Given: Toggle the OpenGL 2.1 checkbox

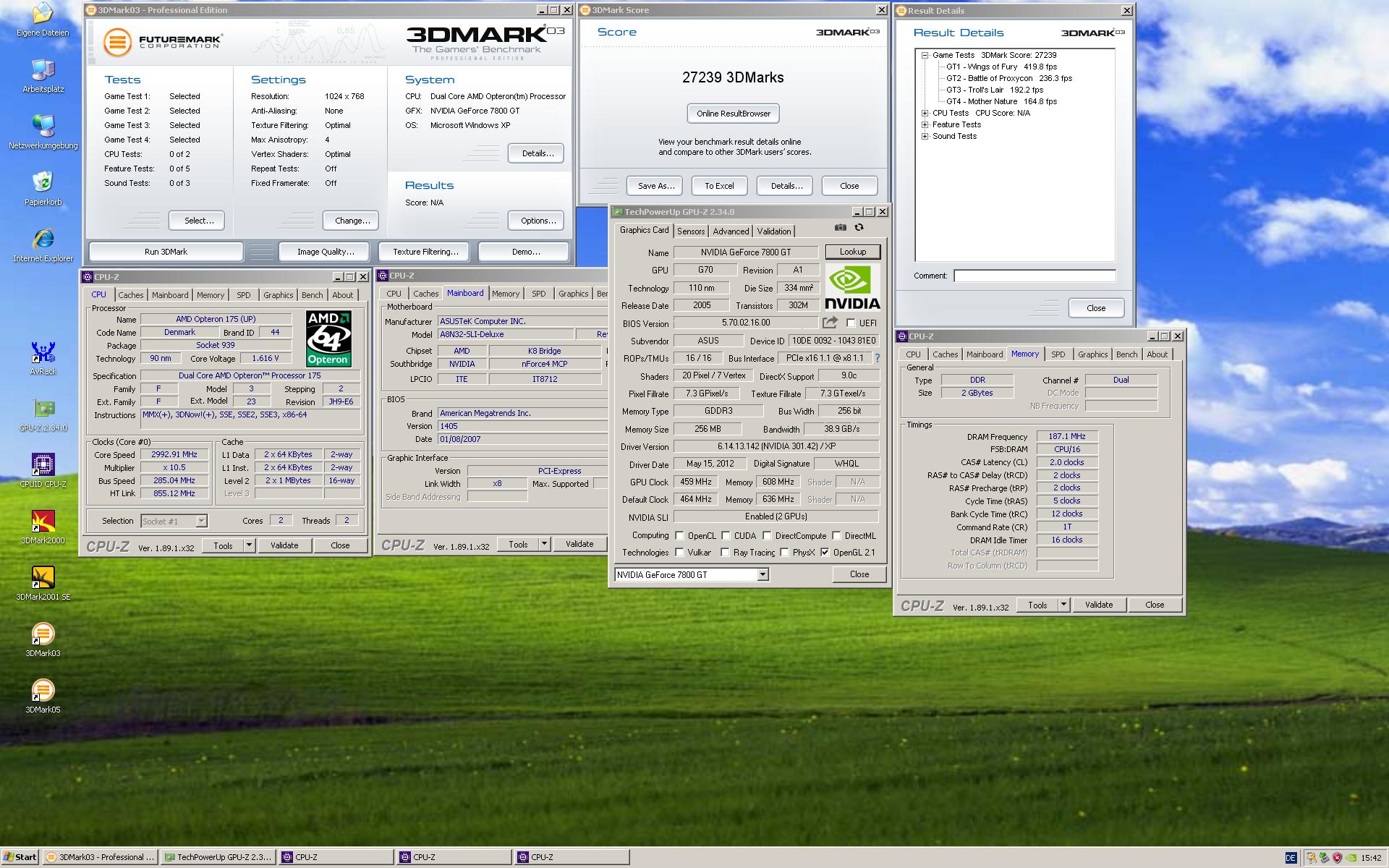Looking at the screenshot, I should tap(825, 553).
